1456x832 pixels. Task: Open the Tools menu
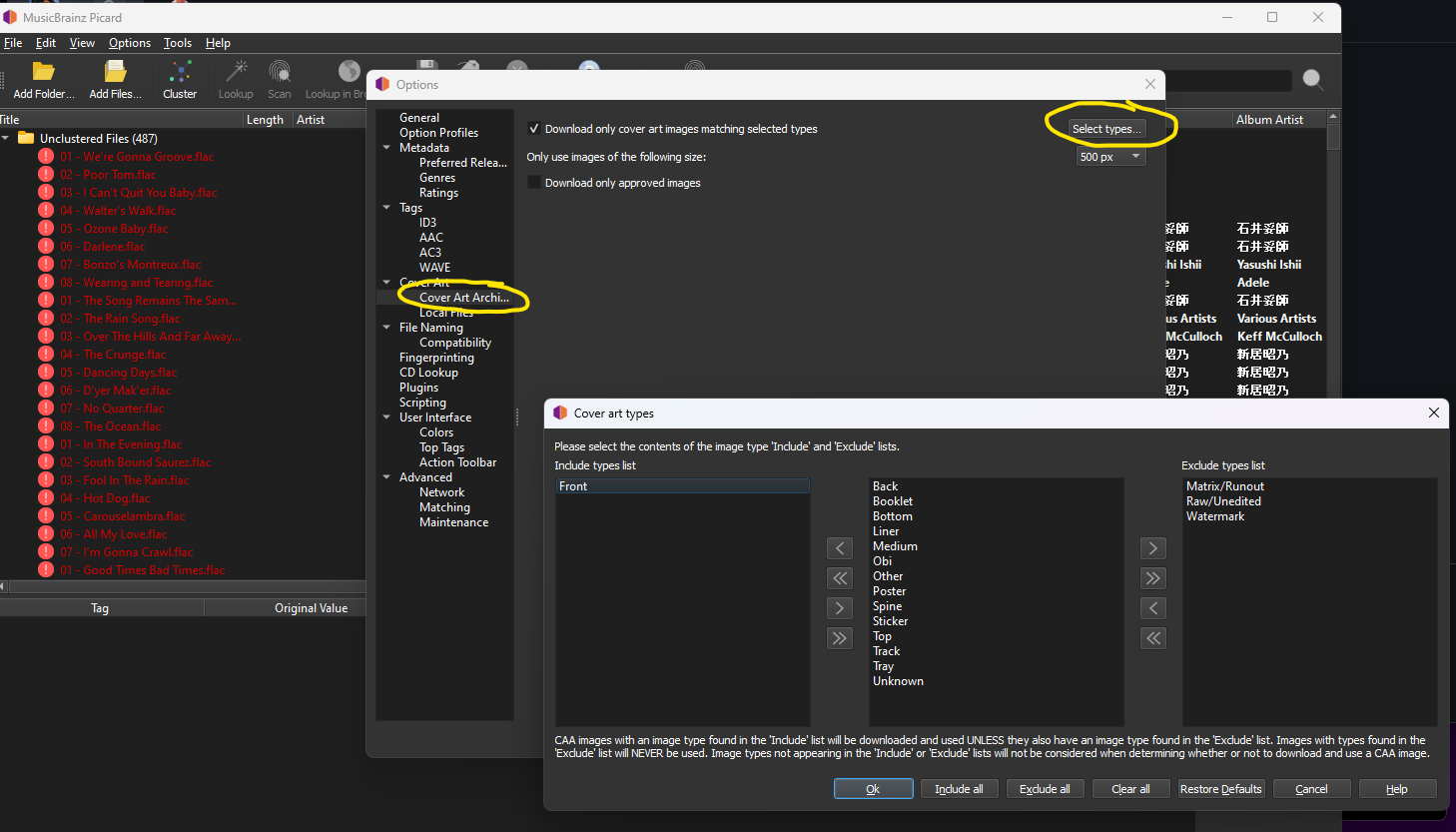click(x=178, y=43)
